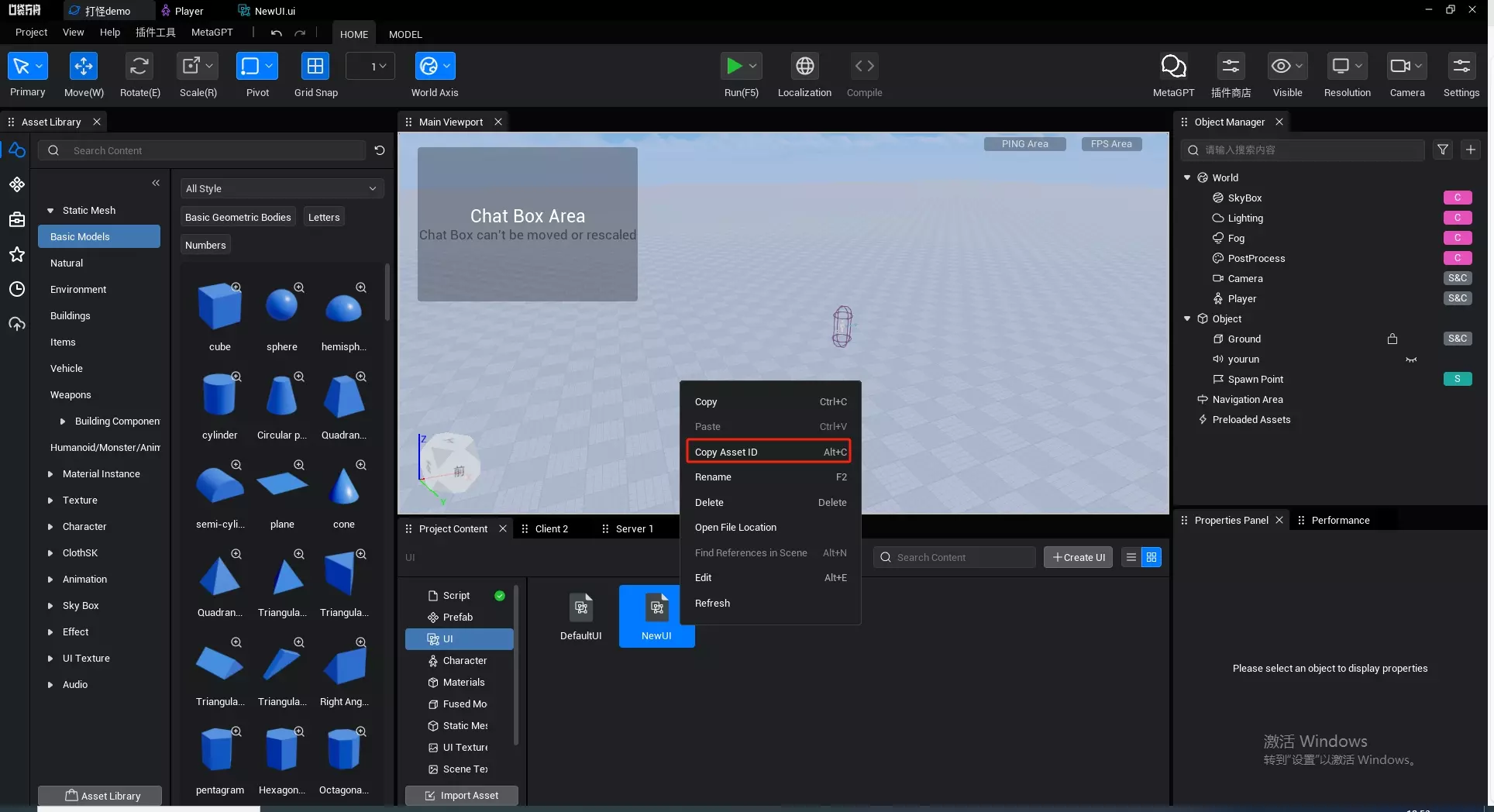This screenshot has width=1494, height=812.
Task: Choose Copy Asset ID from context menu
Action: [769, 452]
